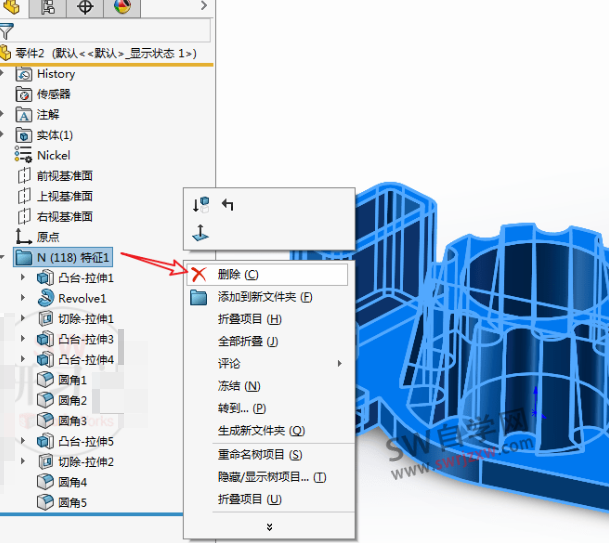
Task: Select the 前视基准面 plane icon
Action: pos(24,176)
